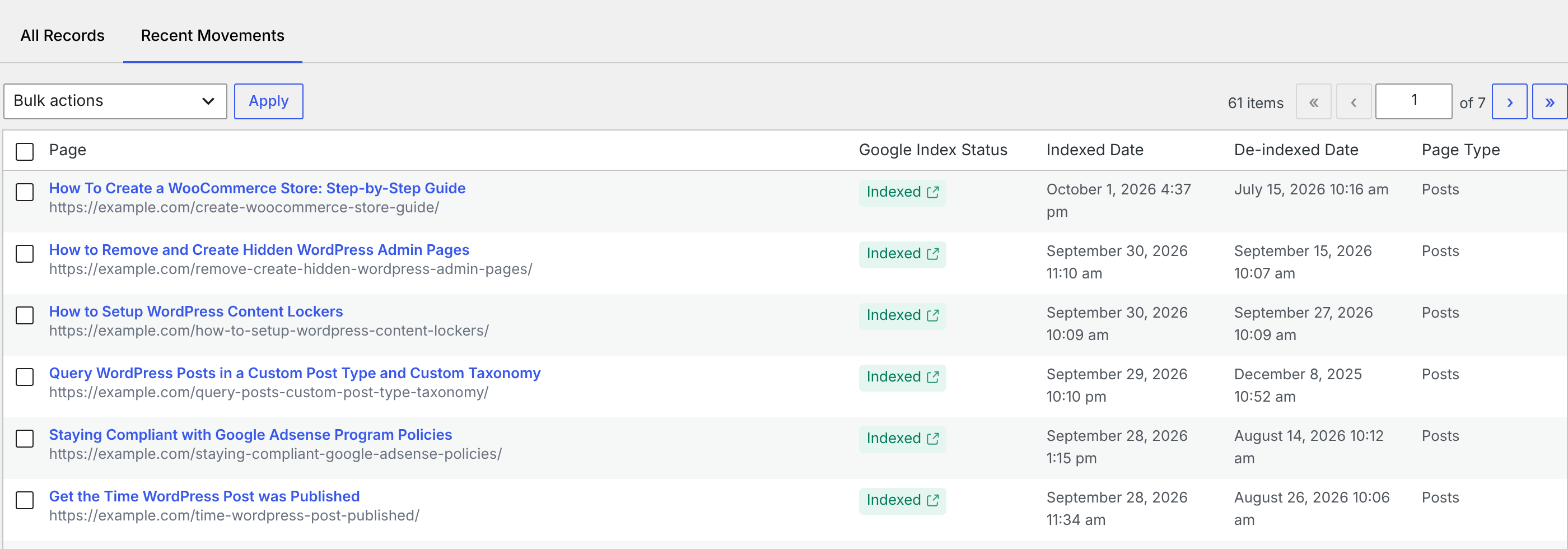Screen dimensions: 1568x549
Task: Open How to Setup WordPress Content Lockers link
Action: click(x=195, y=311)
